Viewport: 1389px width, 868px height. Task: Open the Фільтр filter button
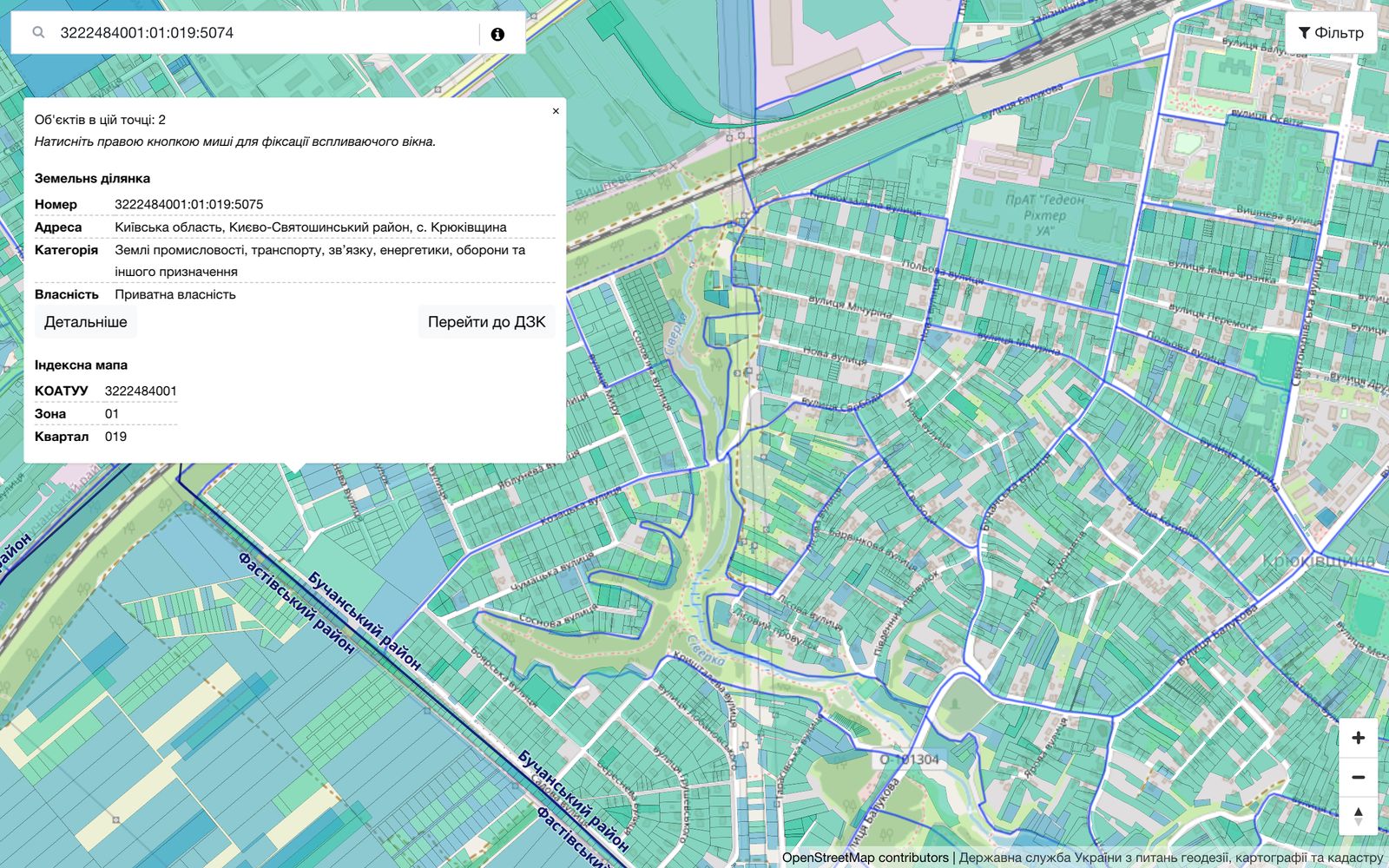click(1331, 33)
